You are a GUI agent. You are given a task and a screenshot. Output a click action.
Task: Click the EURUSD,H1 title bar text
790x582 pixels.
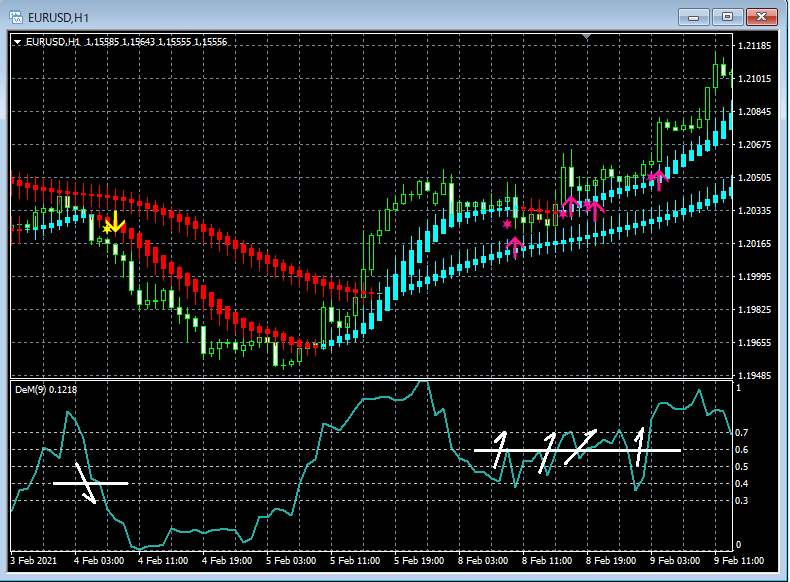pyautogui.click(x=58, y=18)
